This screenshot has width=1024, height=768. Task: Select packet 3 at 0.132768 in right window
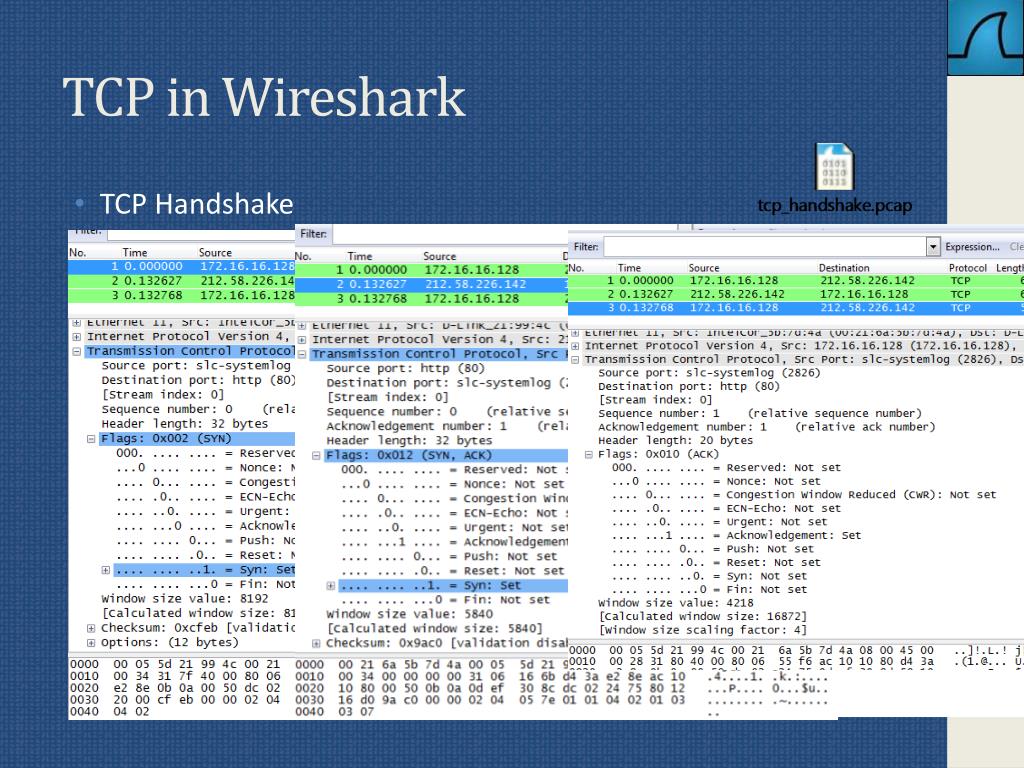click(796, 308)
